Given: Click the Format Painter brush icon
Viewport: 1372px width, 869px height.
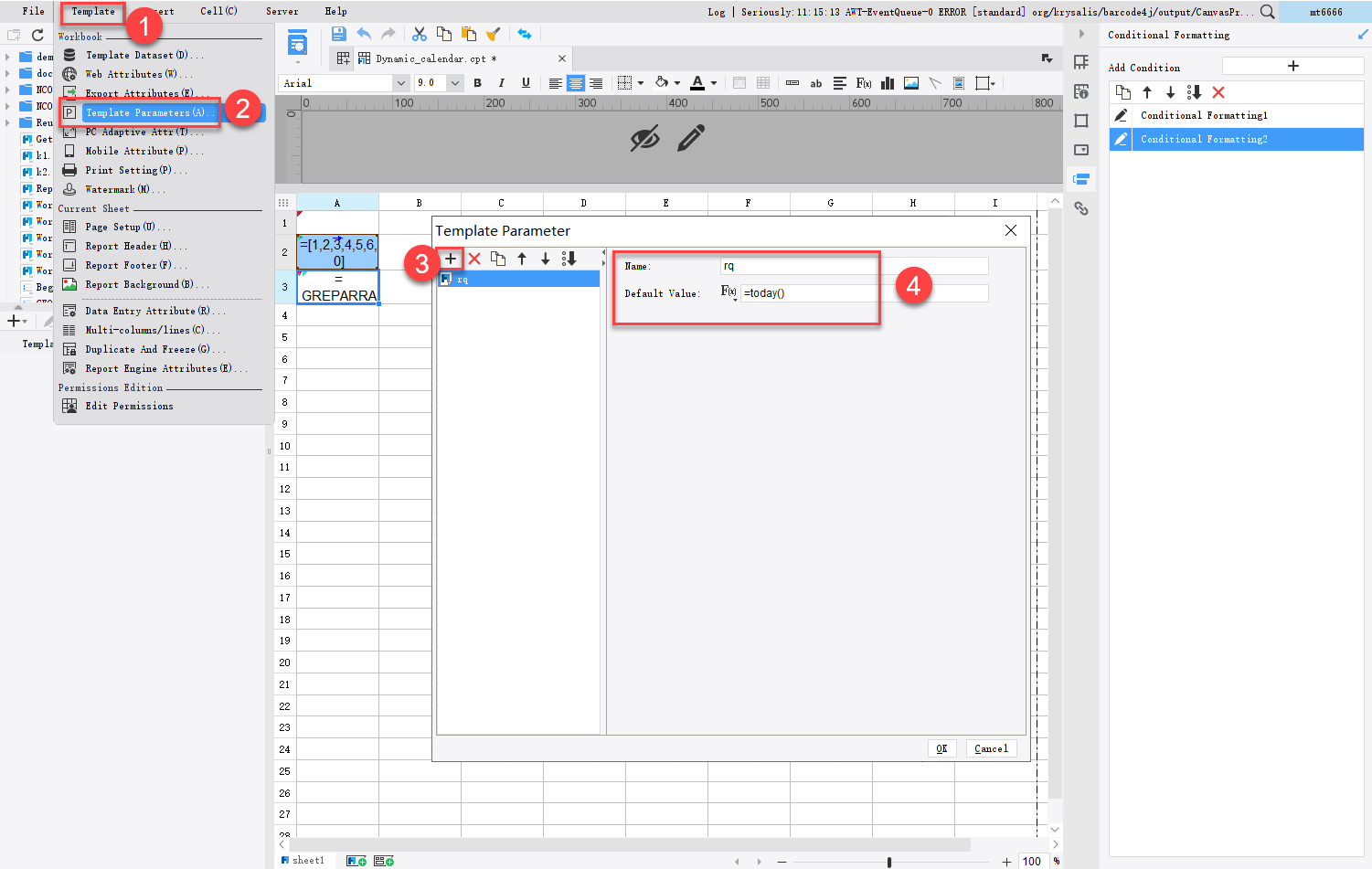Looking at the screenshot, I should pos(494,34).
